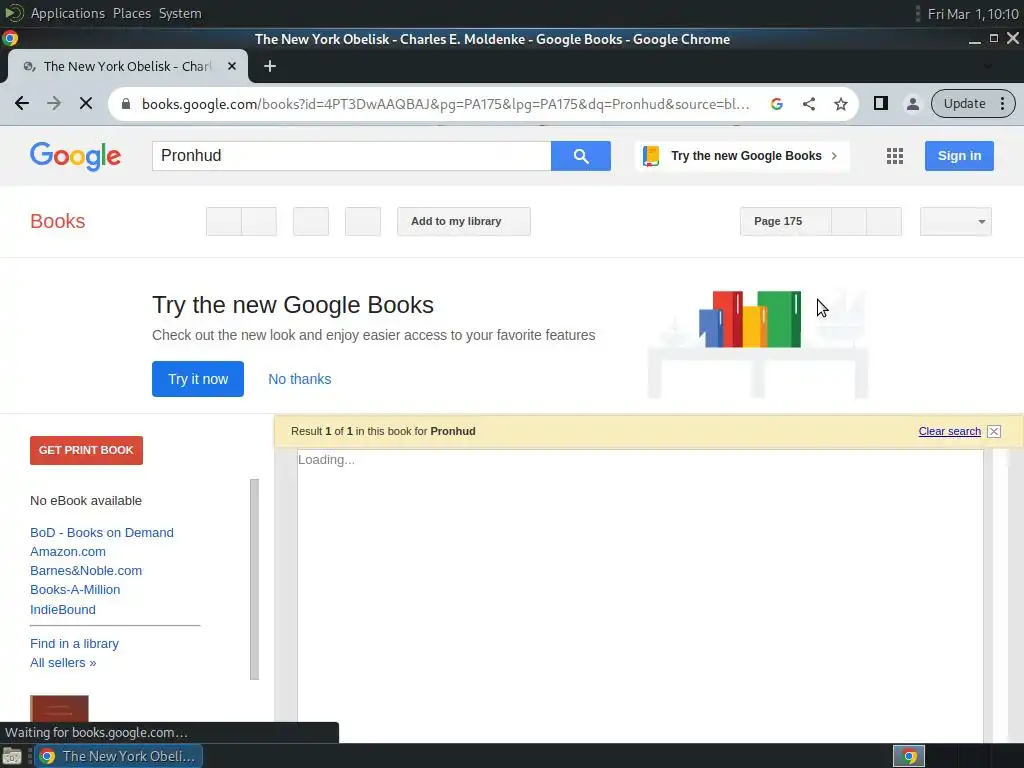Screen dimensions: 1024x768
Task: Open Books-A-Million link
Action: (75, 589)
